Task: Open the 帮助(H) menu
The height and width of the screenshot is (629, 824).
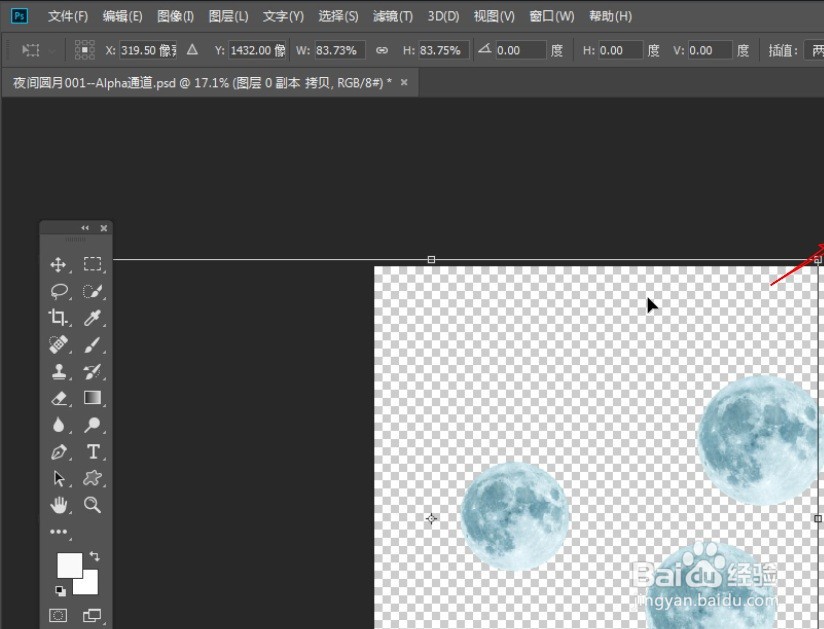Action: point(610,16)
